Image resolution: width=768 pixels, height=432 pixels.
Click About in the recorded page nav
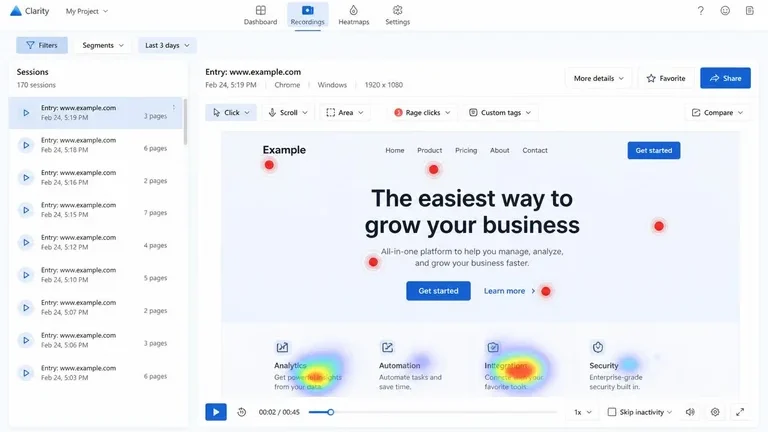coord(500,150)
